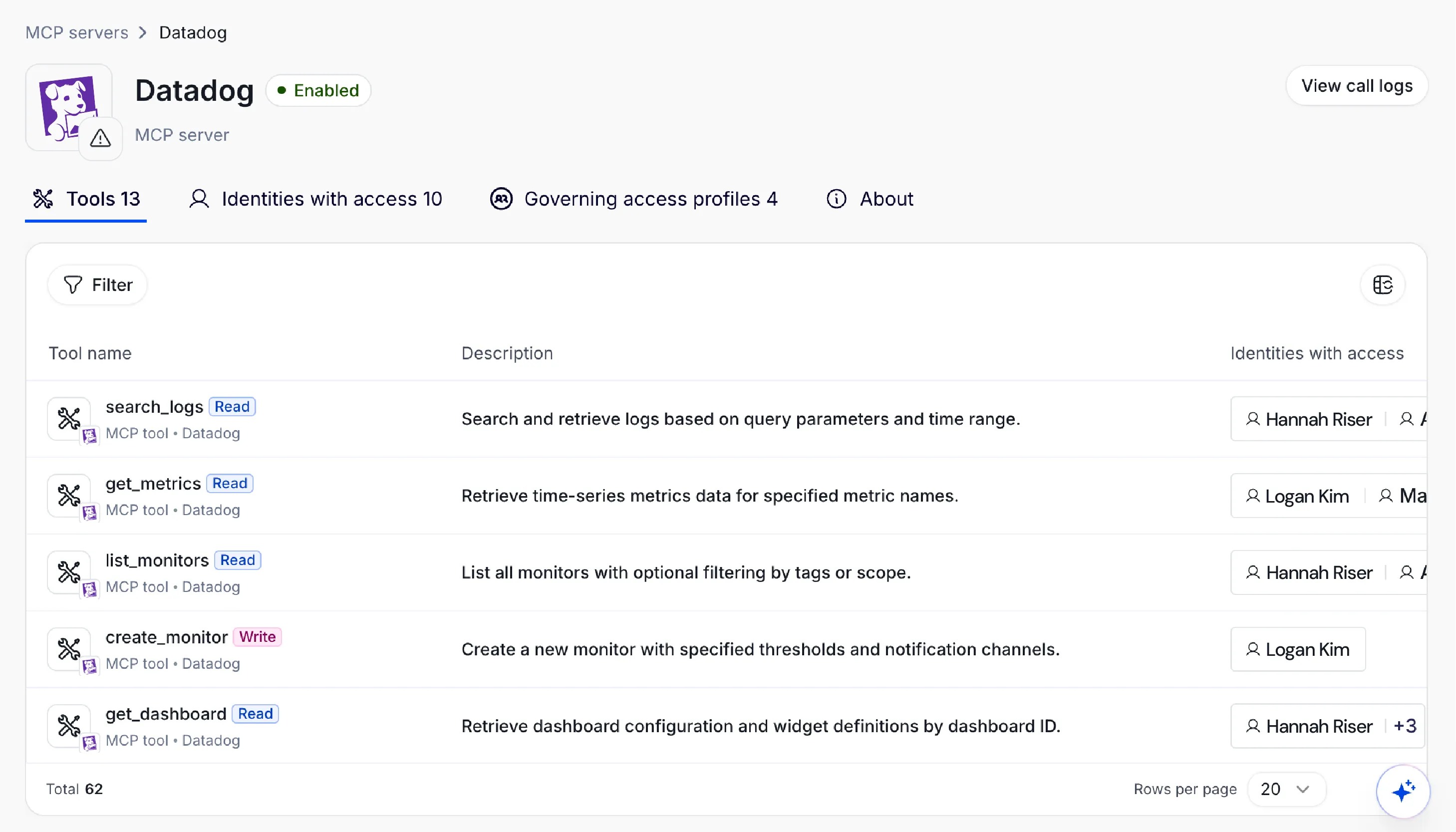
Task: Click the person icon on Identities tab
Action: [x=199, y=199]
